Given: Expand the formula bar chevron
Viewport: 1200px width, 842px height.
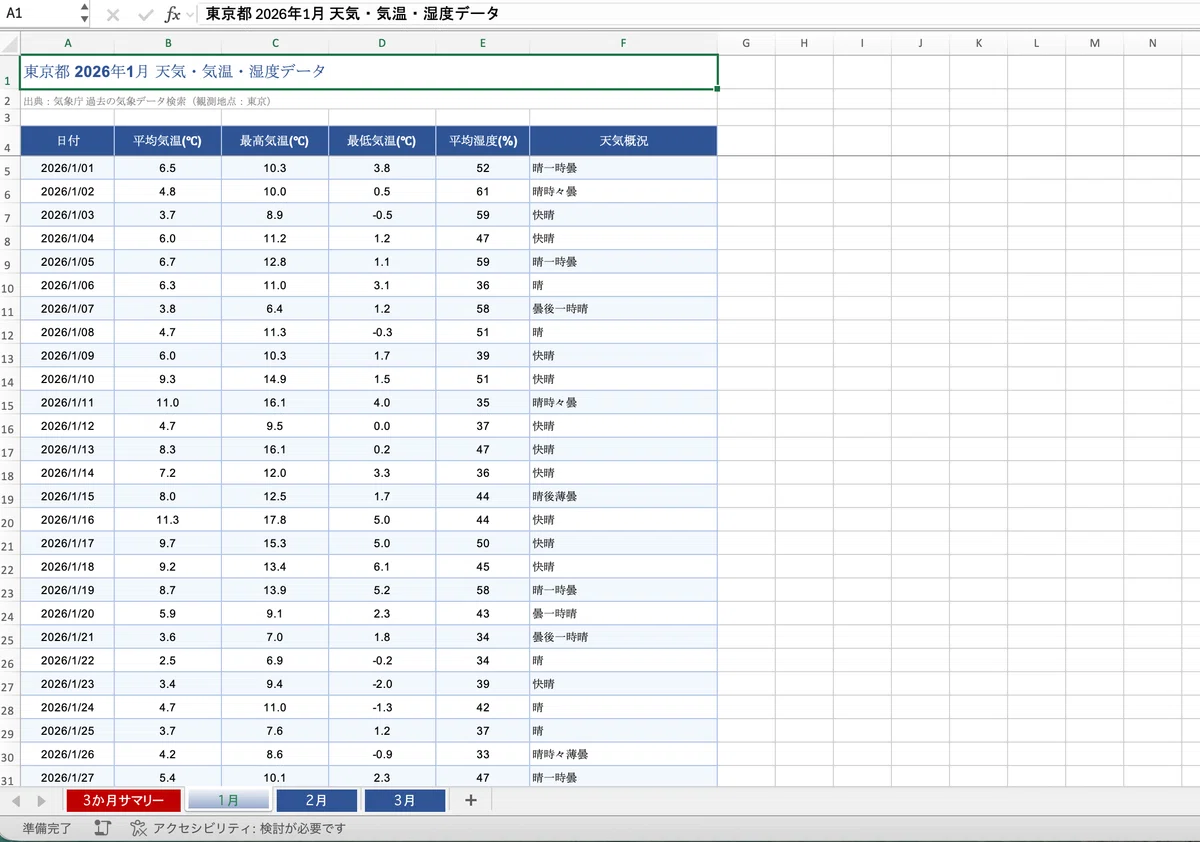Looking at the screenshot, I should 190,15.
